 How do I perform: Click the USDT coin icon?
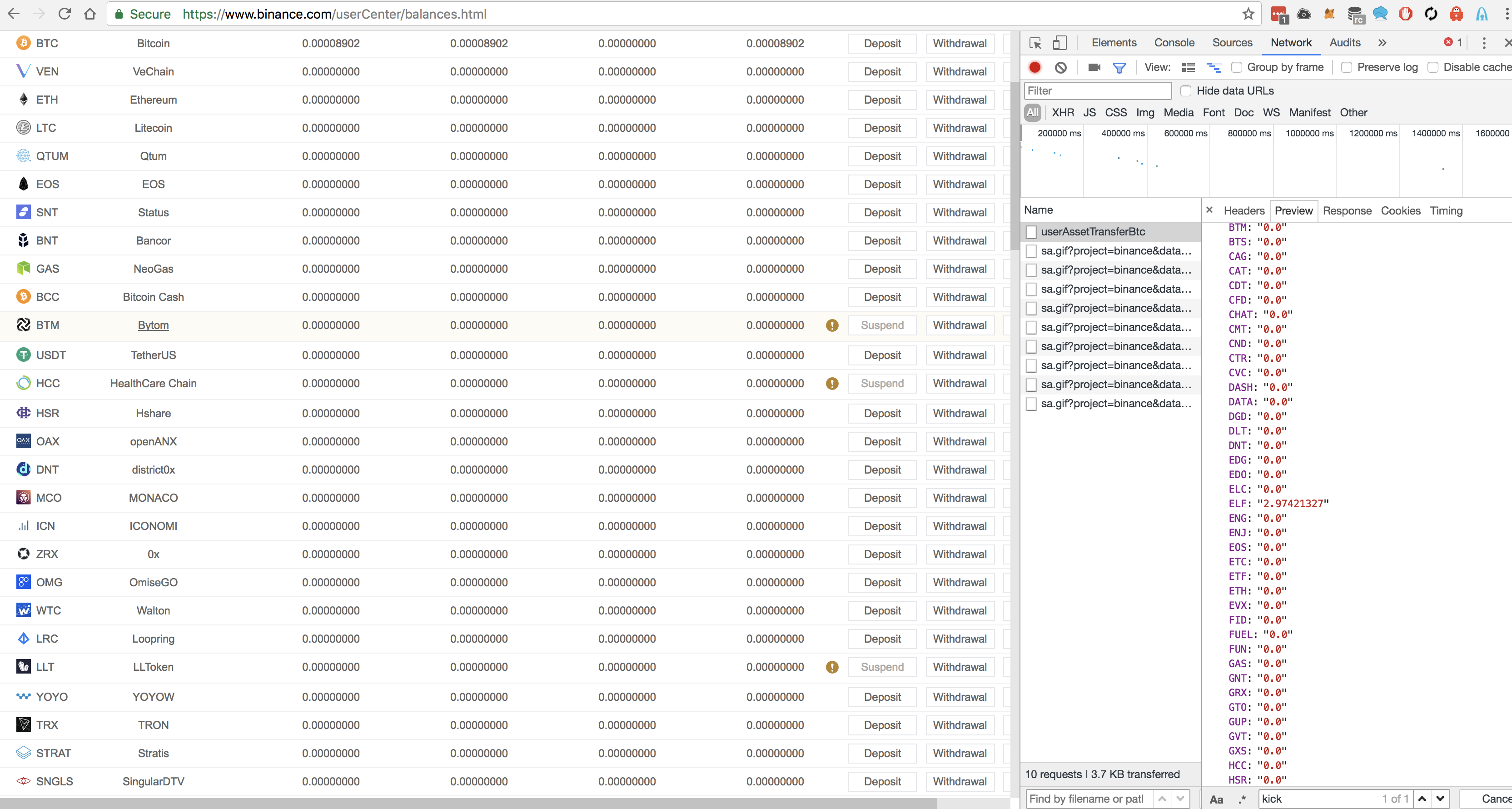tap(24, 355)
